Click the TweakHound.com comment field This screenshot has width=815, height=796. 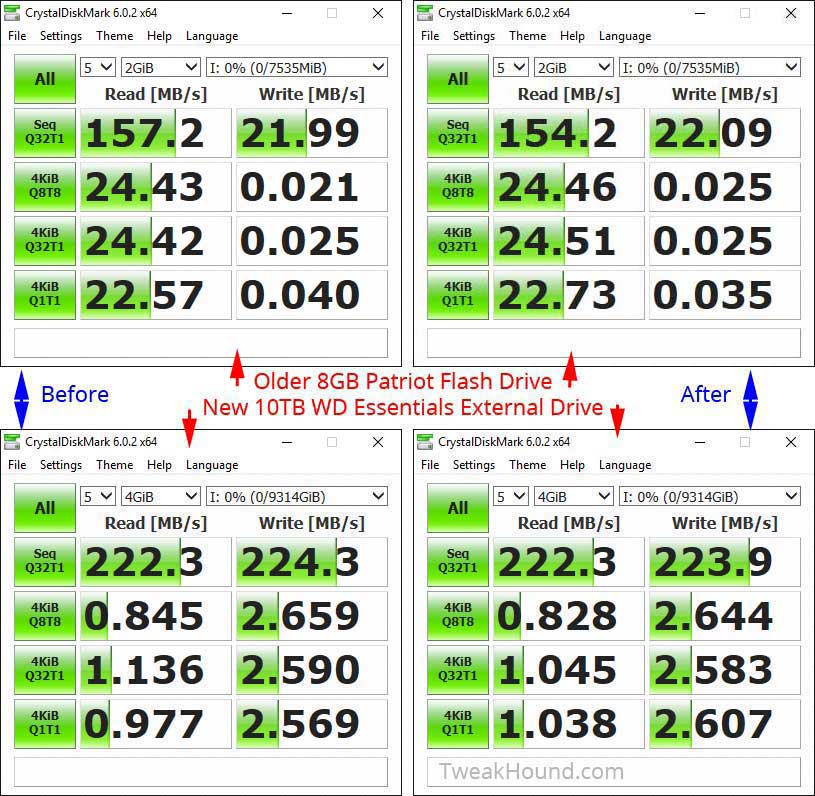click(613, 772)
